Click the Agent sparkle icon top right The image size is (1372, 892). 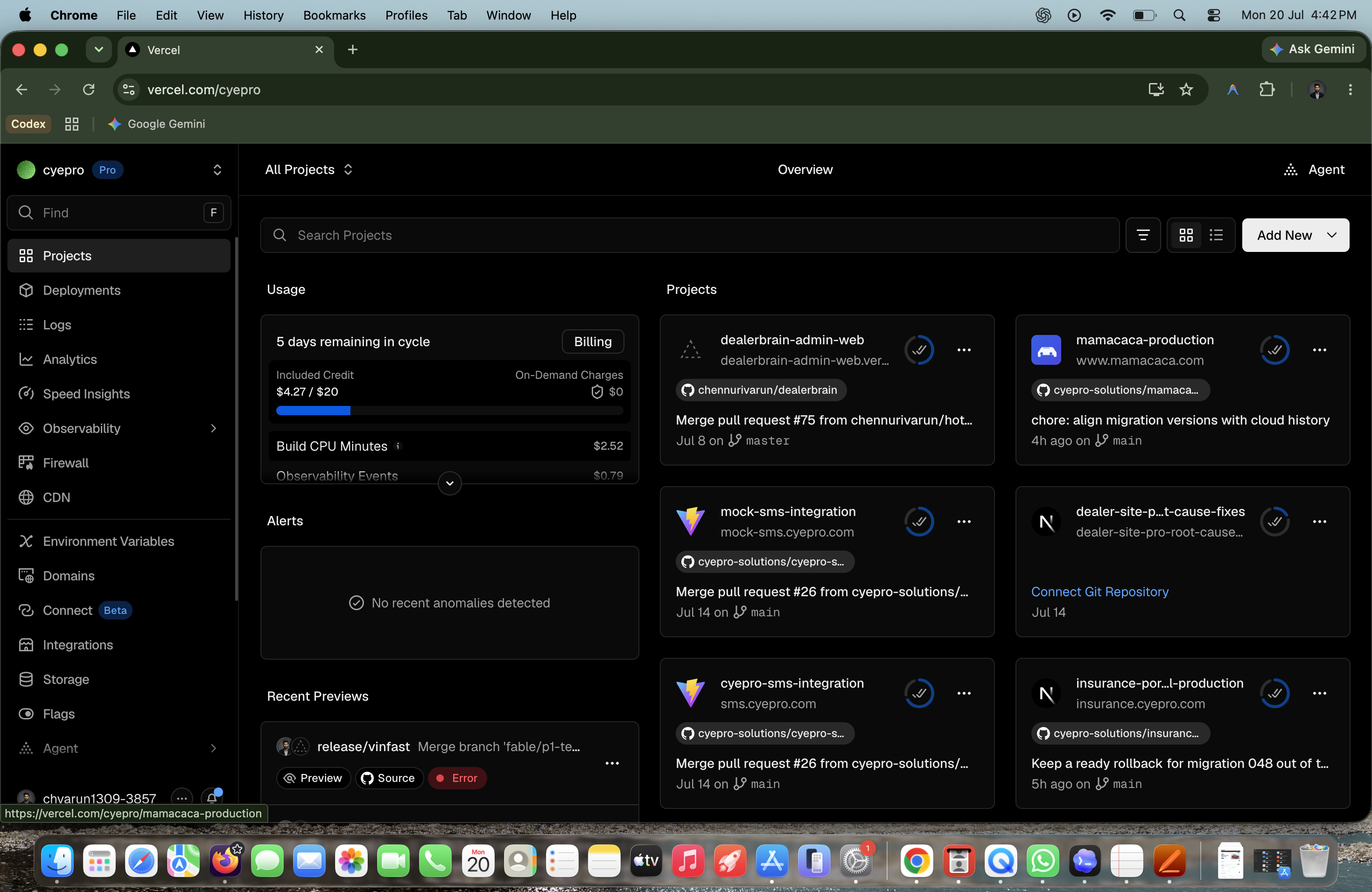(1291, 169)
